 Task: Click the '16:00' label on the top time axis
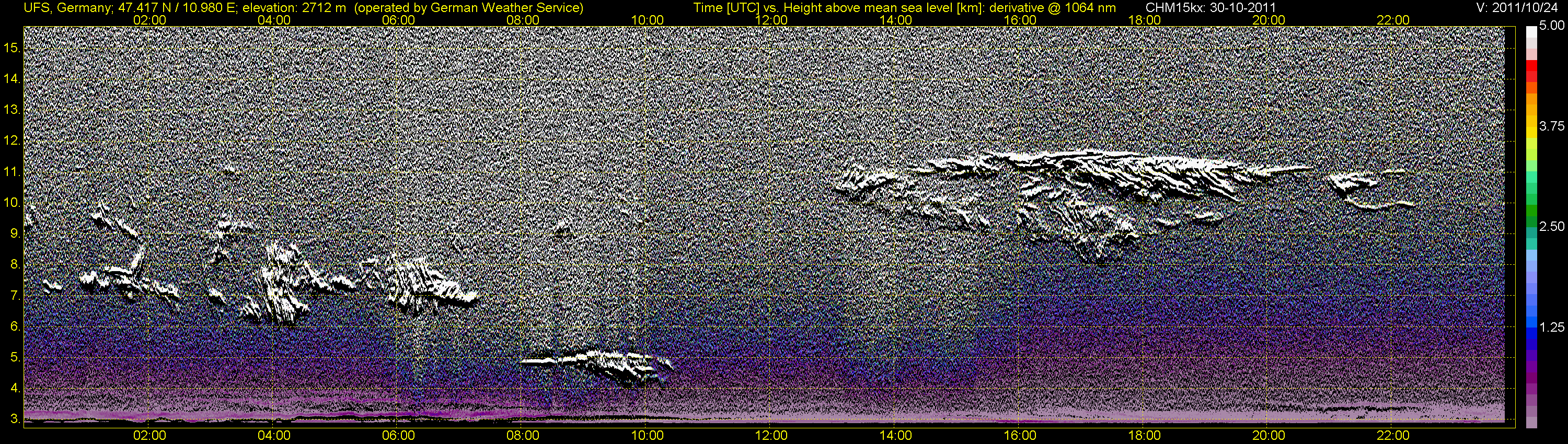[x=1020, y=20]
